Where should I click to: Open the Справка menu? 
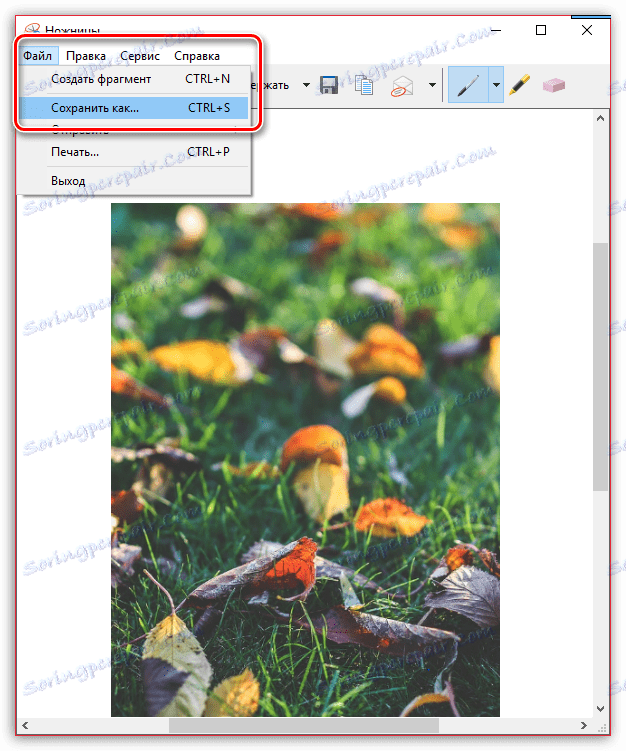coord(197,56)
